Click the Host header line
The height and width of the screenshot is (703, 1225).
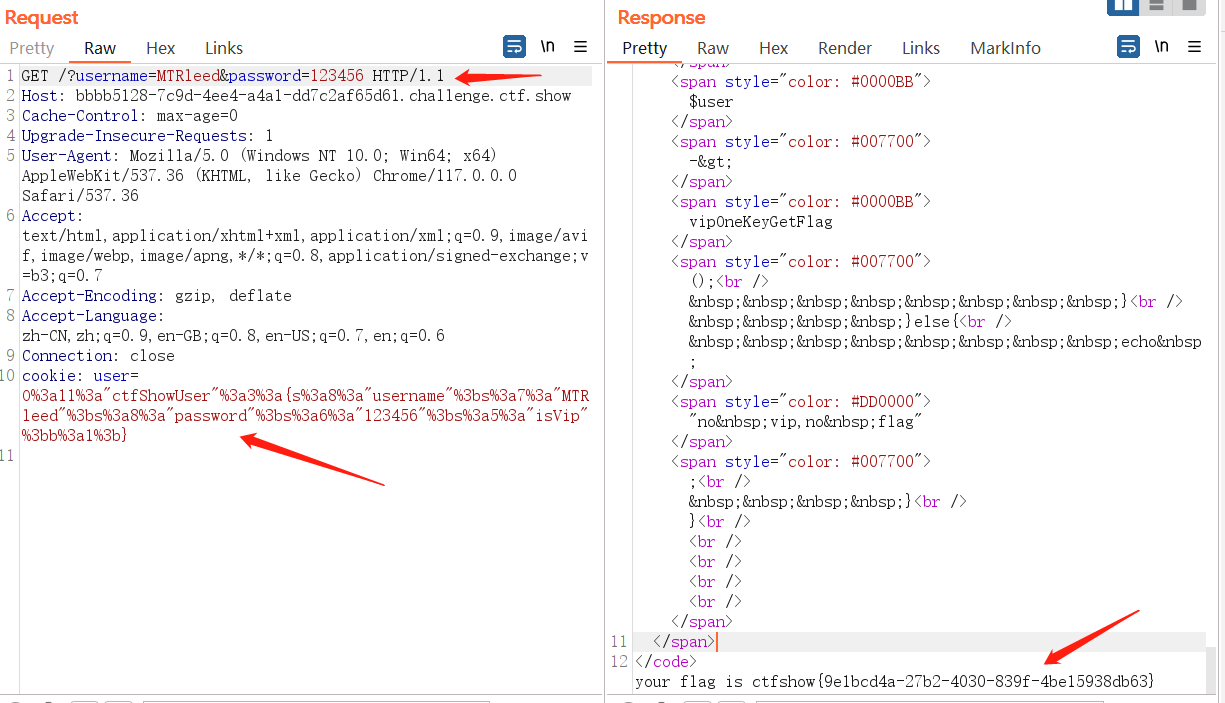[296, 96]
